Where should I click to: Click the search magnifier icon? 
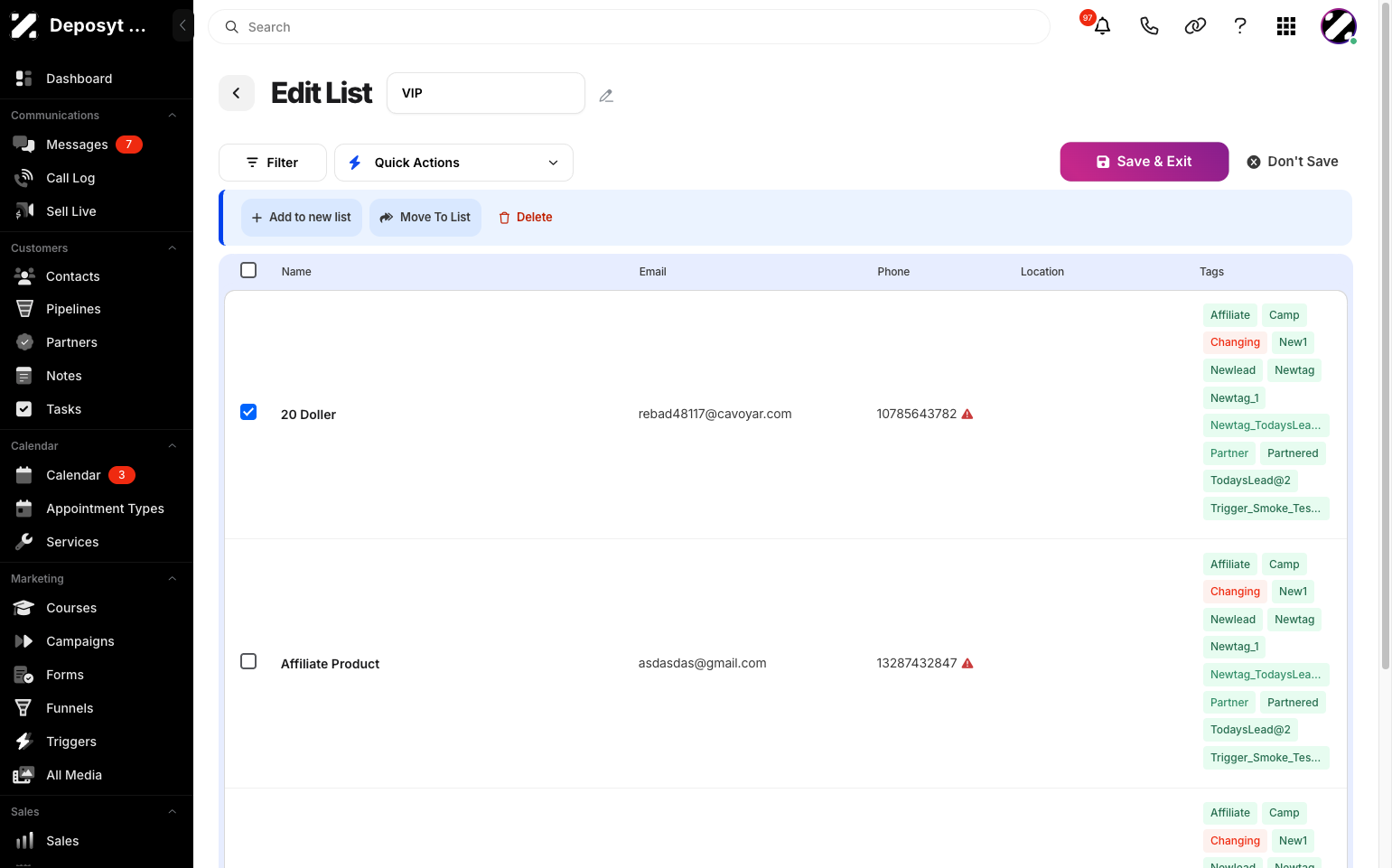point(232,27)
